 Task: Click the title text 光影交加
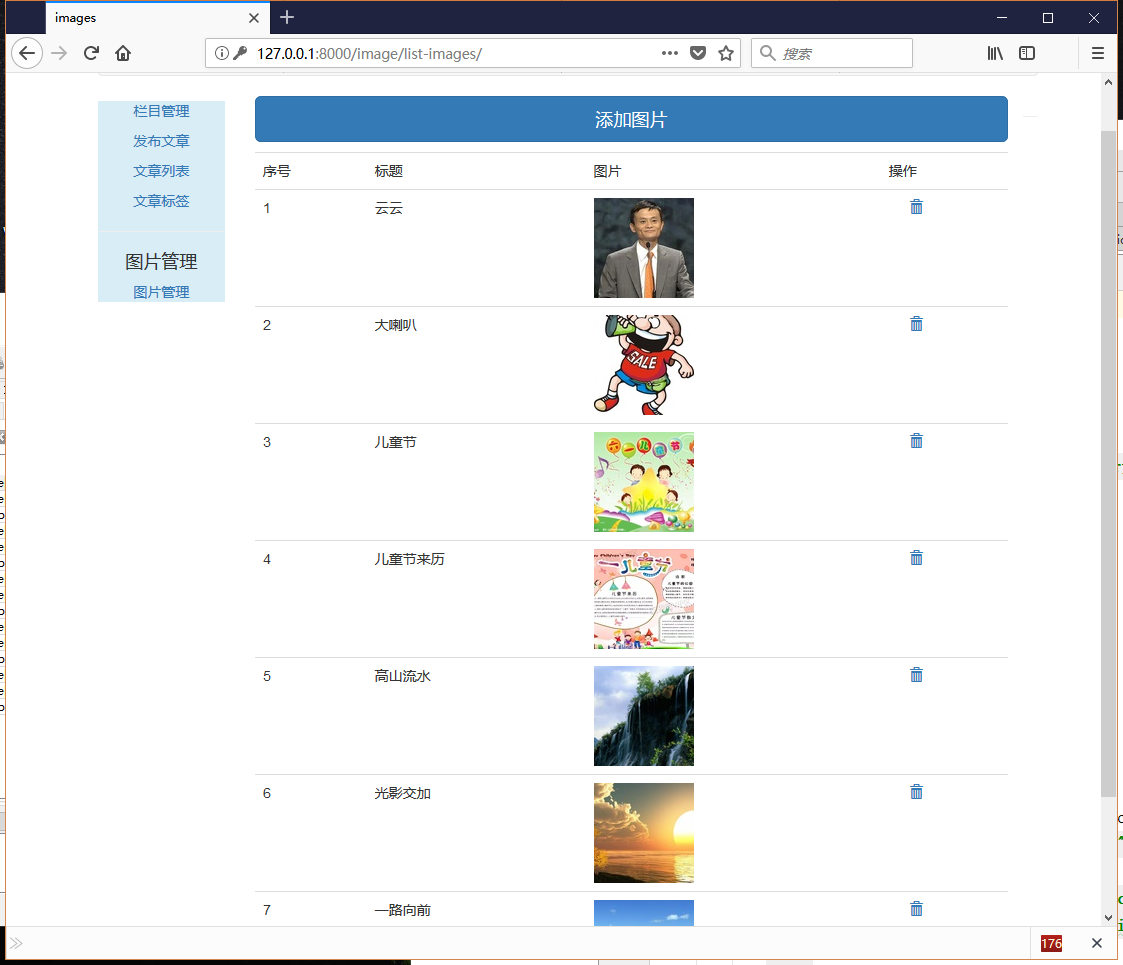pos(403,793)
